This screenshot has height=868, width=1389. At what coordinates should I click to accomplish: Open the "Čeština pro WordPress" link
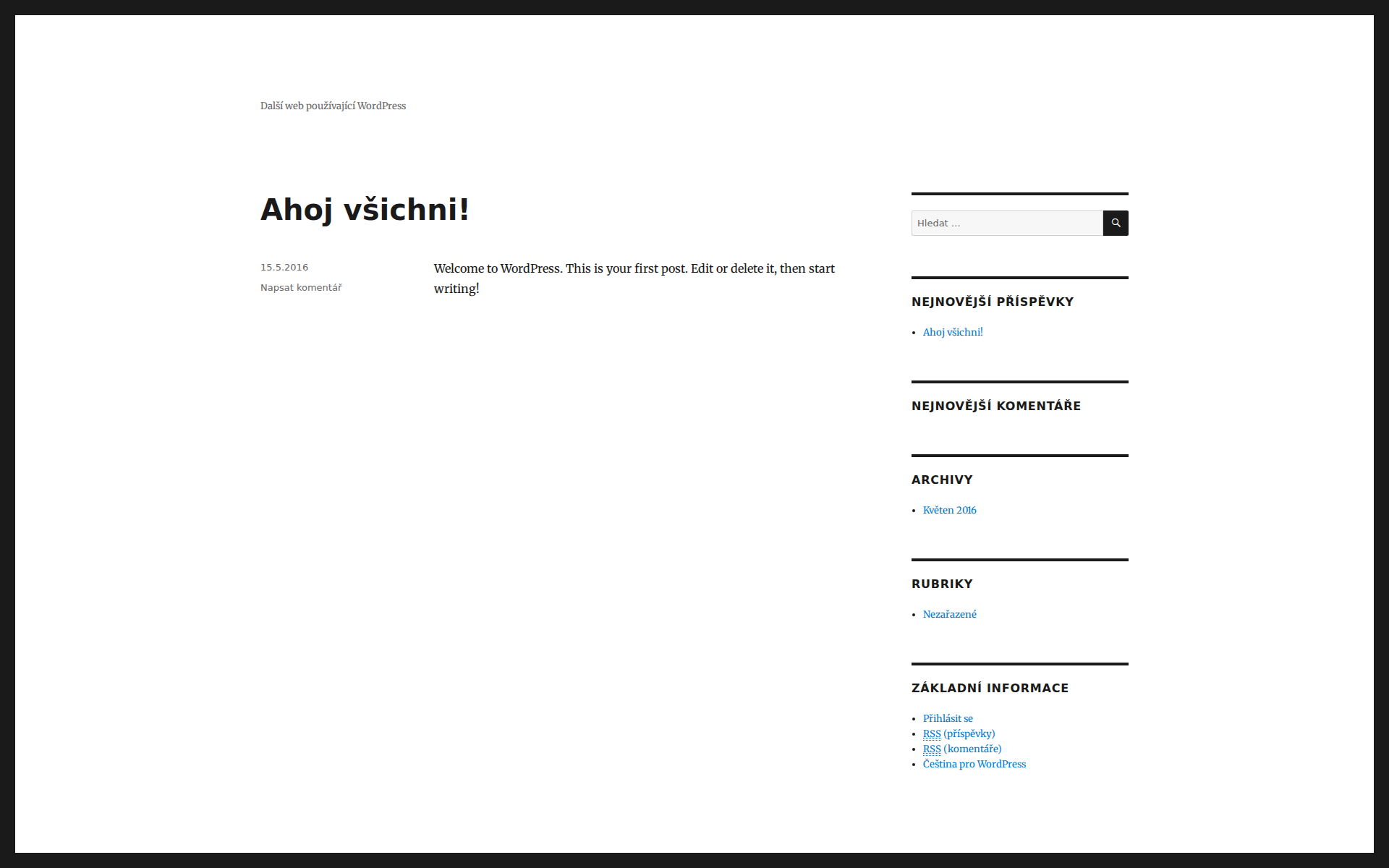[x=974, y=764]
